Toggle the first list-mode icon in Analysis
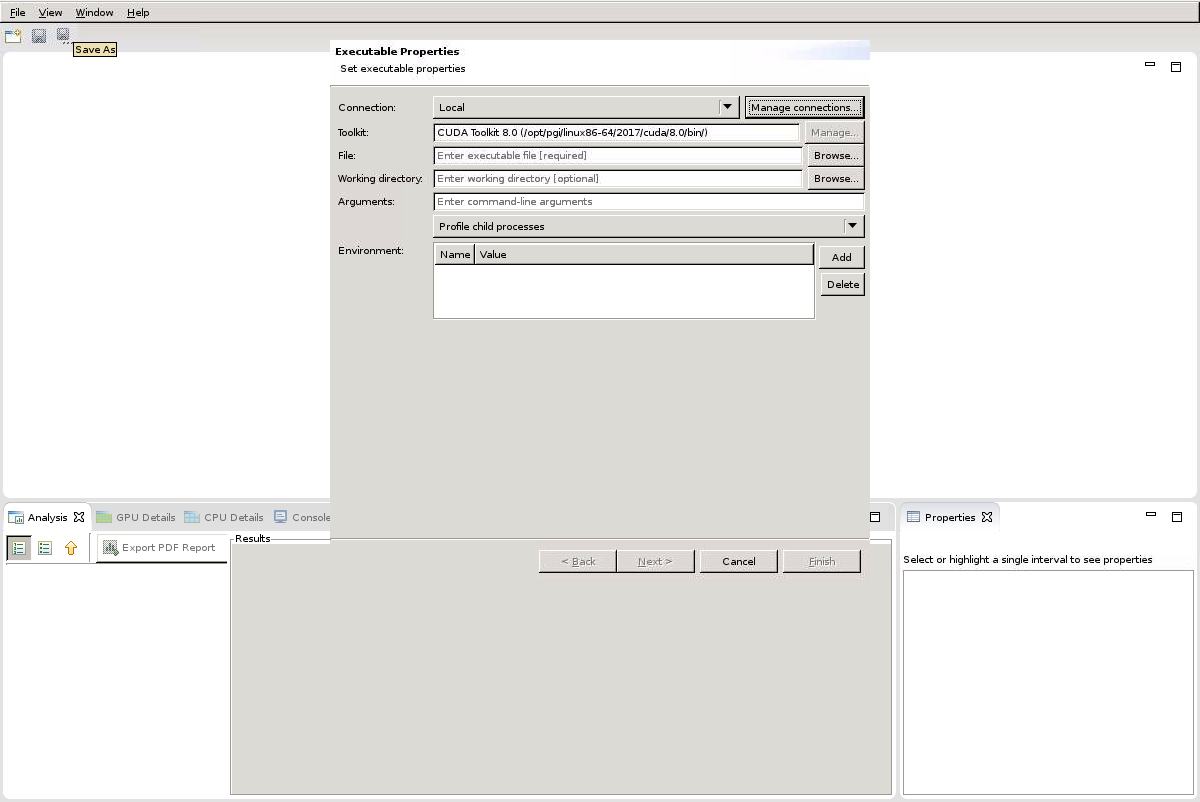Screen dimensions: 1200x802 pyautogui.click(x=19, y=548)
